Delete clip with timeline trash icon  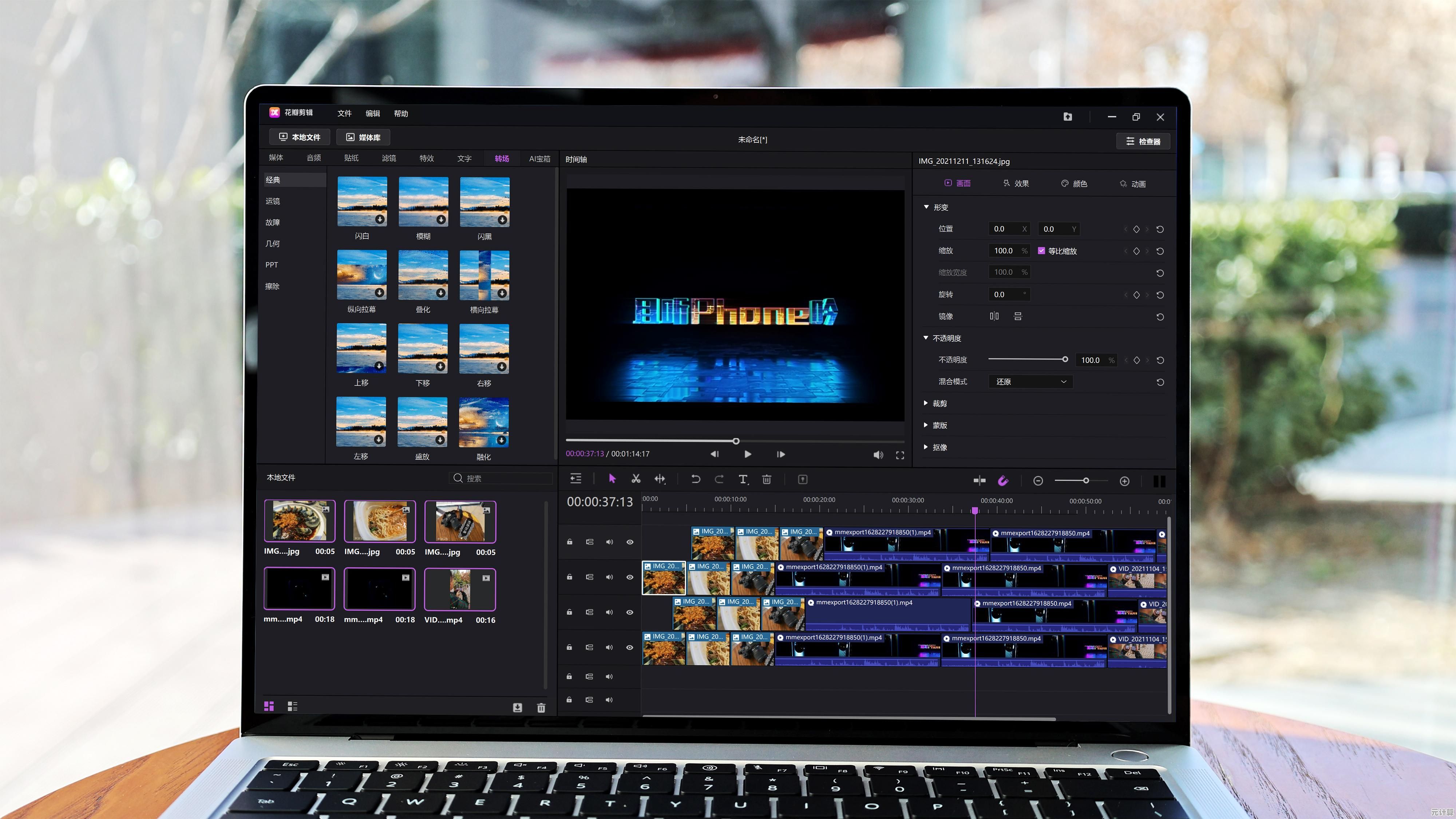click(x=767, y=479)
